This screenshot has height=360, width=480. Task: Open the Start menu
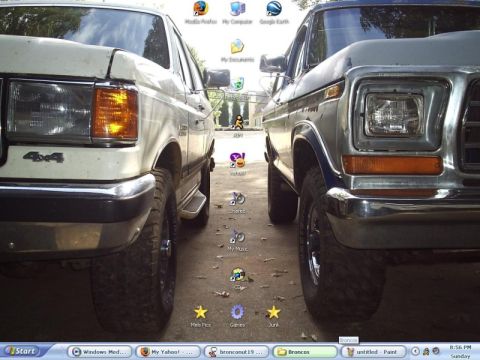coord(23,351)
